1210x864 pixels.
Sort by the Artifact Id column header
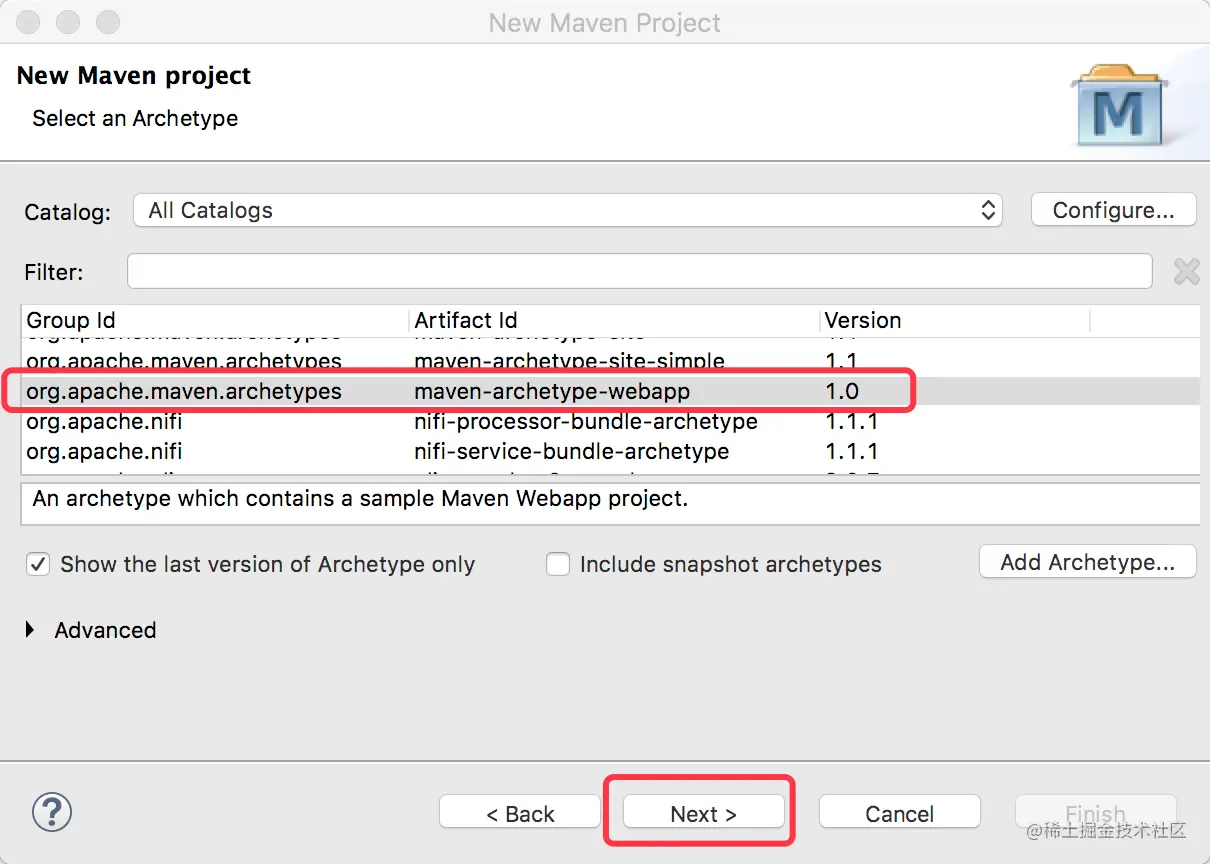click(613, 320)
